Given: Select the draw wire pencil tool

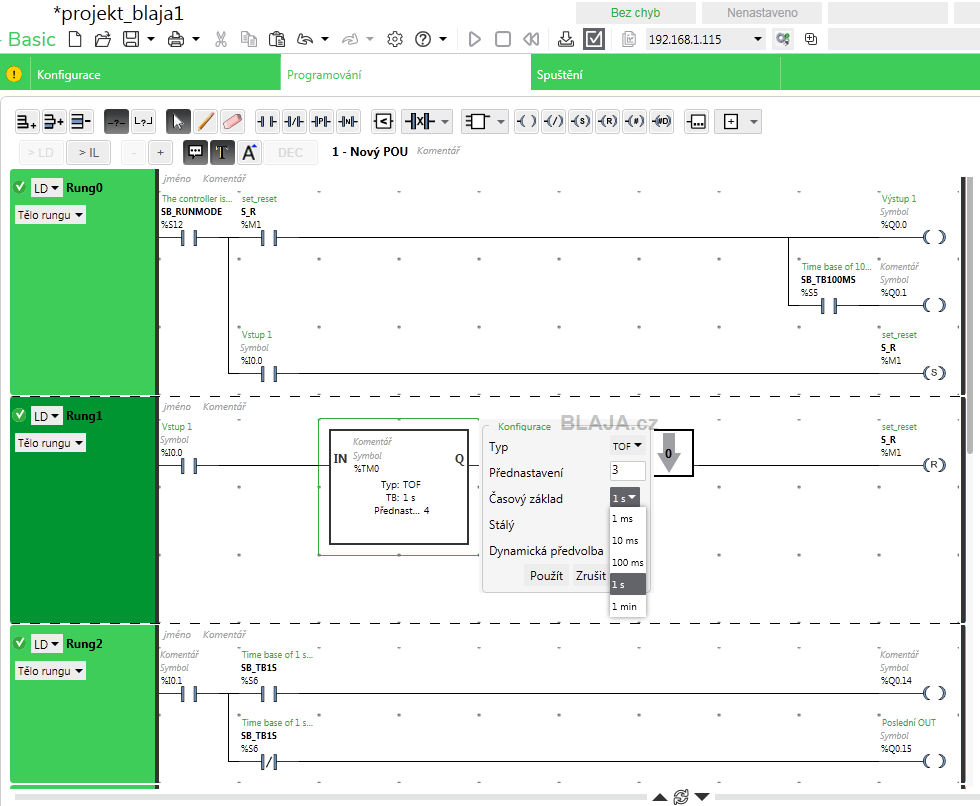Looking at the screenshot, I should 206,121.
